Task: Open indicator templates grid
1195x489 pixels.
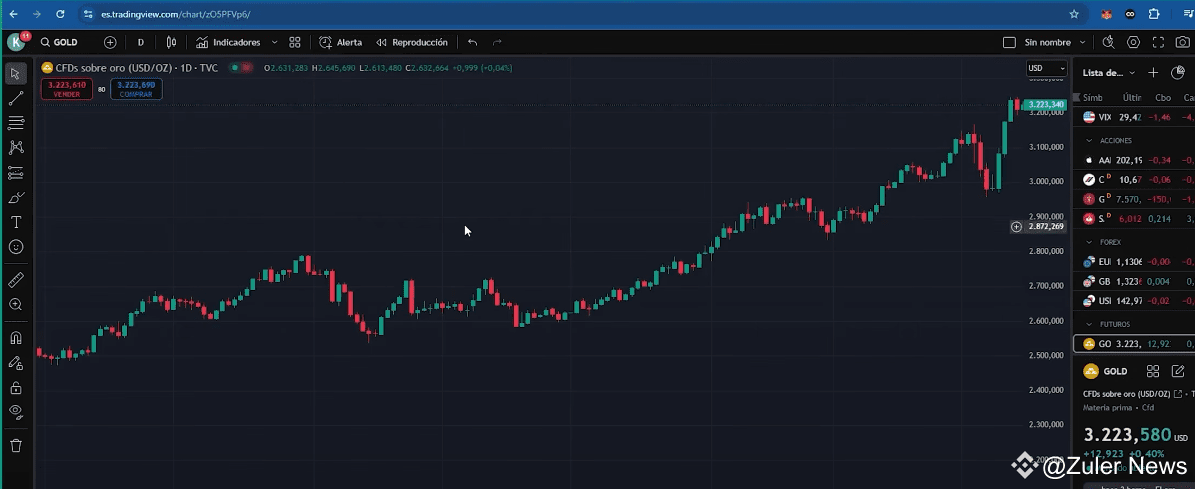Action: [x=295, y=43]
